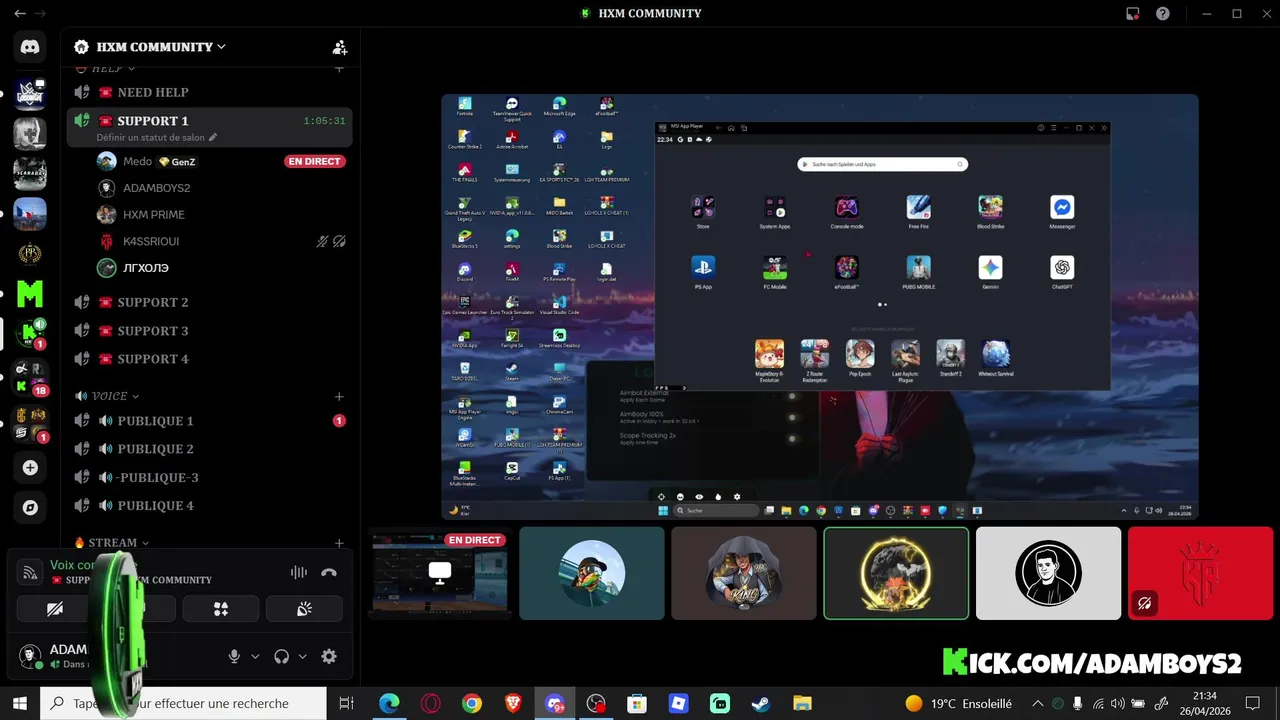This screenshot has height=720, width=1280.
Task: Select the golden ring avatar speaking tile
Action: (896, 573)
